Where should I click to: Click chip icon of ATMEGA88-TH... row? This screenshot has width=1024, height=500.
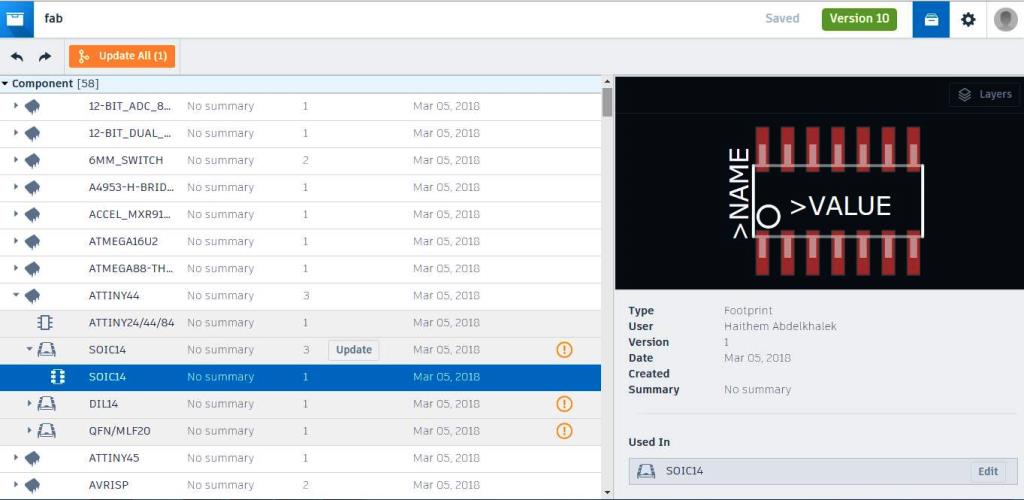32,268
